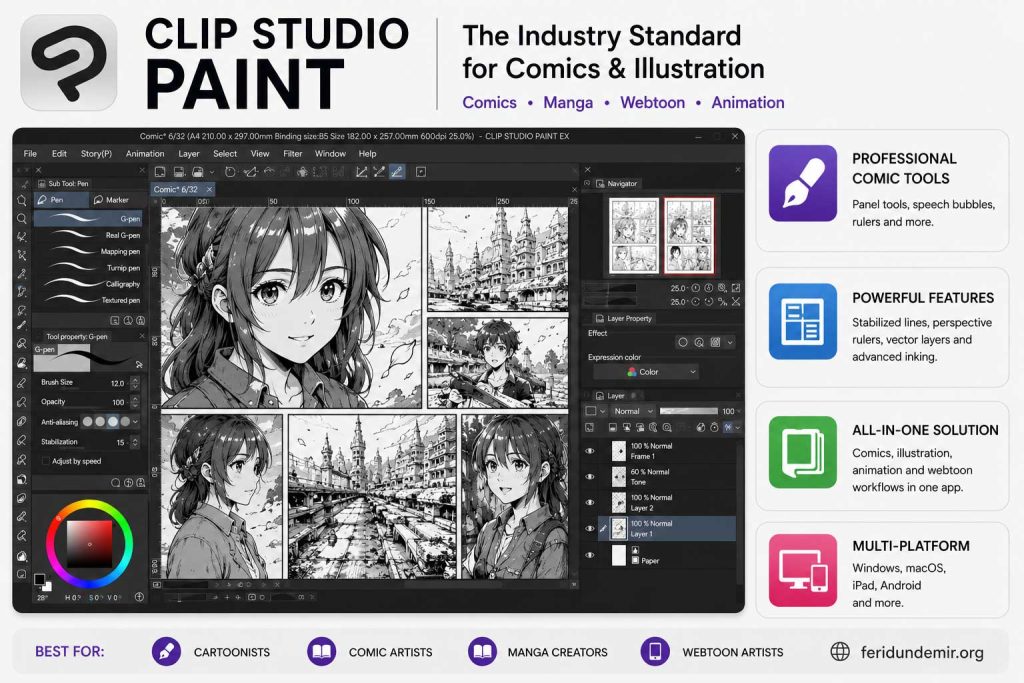Open the Animation menu
The height and width of the screenshot is (683, 1024).
145,153
